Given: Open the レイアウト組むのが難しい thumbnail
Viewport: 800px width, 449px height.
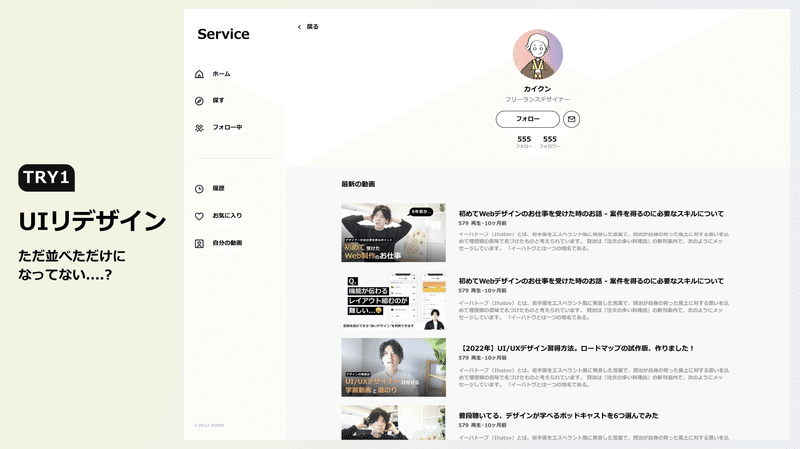Looking at the screenshot, I should point(393,301).
